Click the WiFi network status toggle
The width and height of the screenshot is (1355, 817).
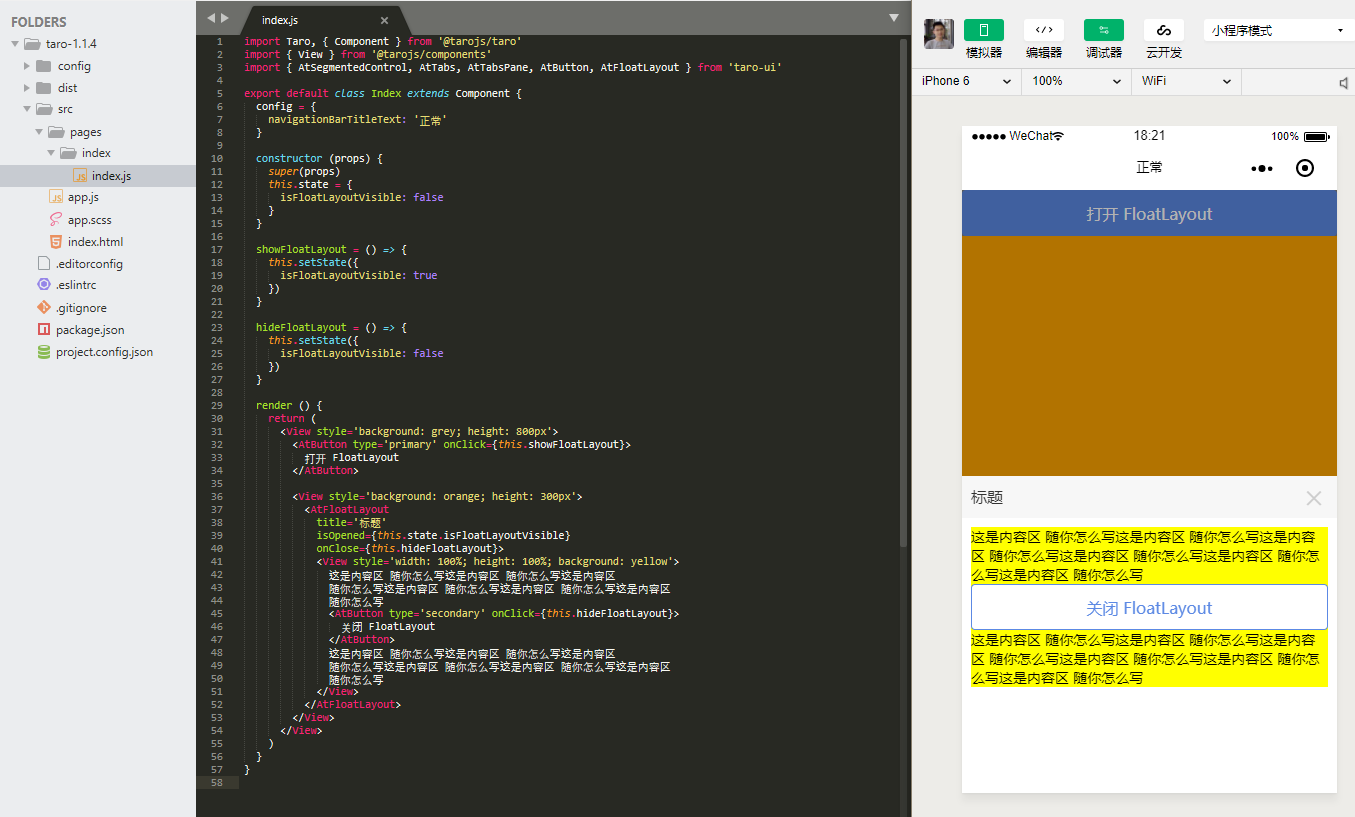pos(1186,81)
